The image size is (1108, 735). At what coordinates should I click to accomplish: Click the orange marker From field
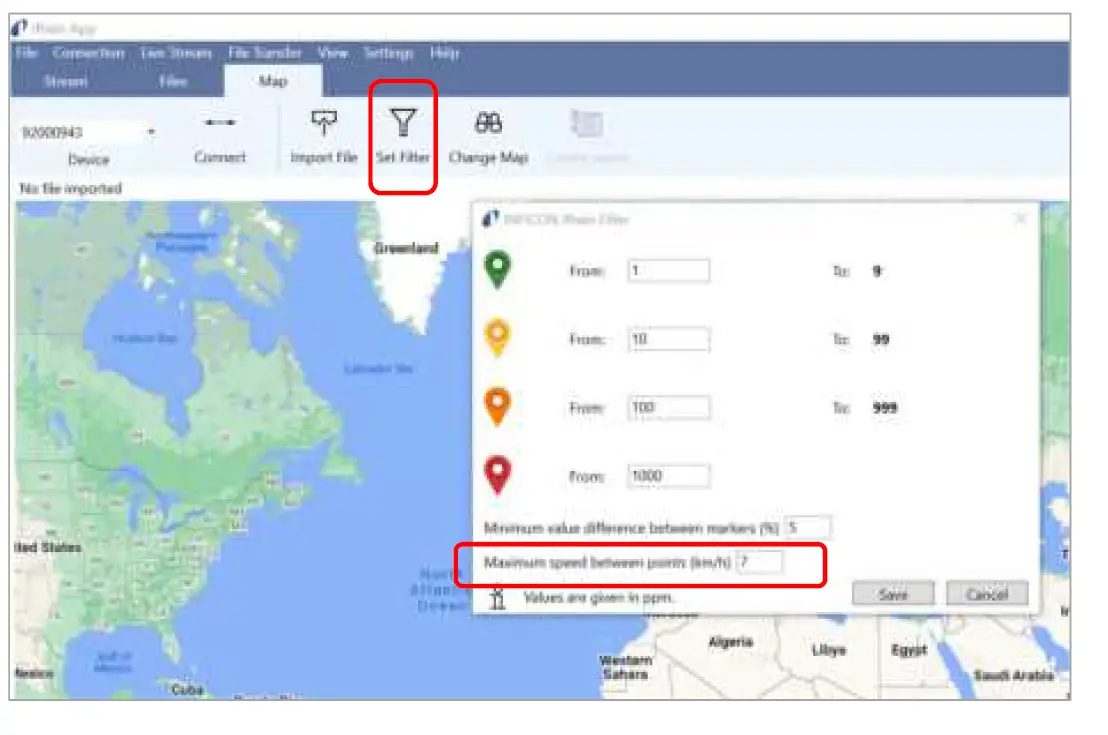tap(668, 408)
